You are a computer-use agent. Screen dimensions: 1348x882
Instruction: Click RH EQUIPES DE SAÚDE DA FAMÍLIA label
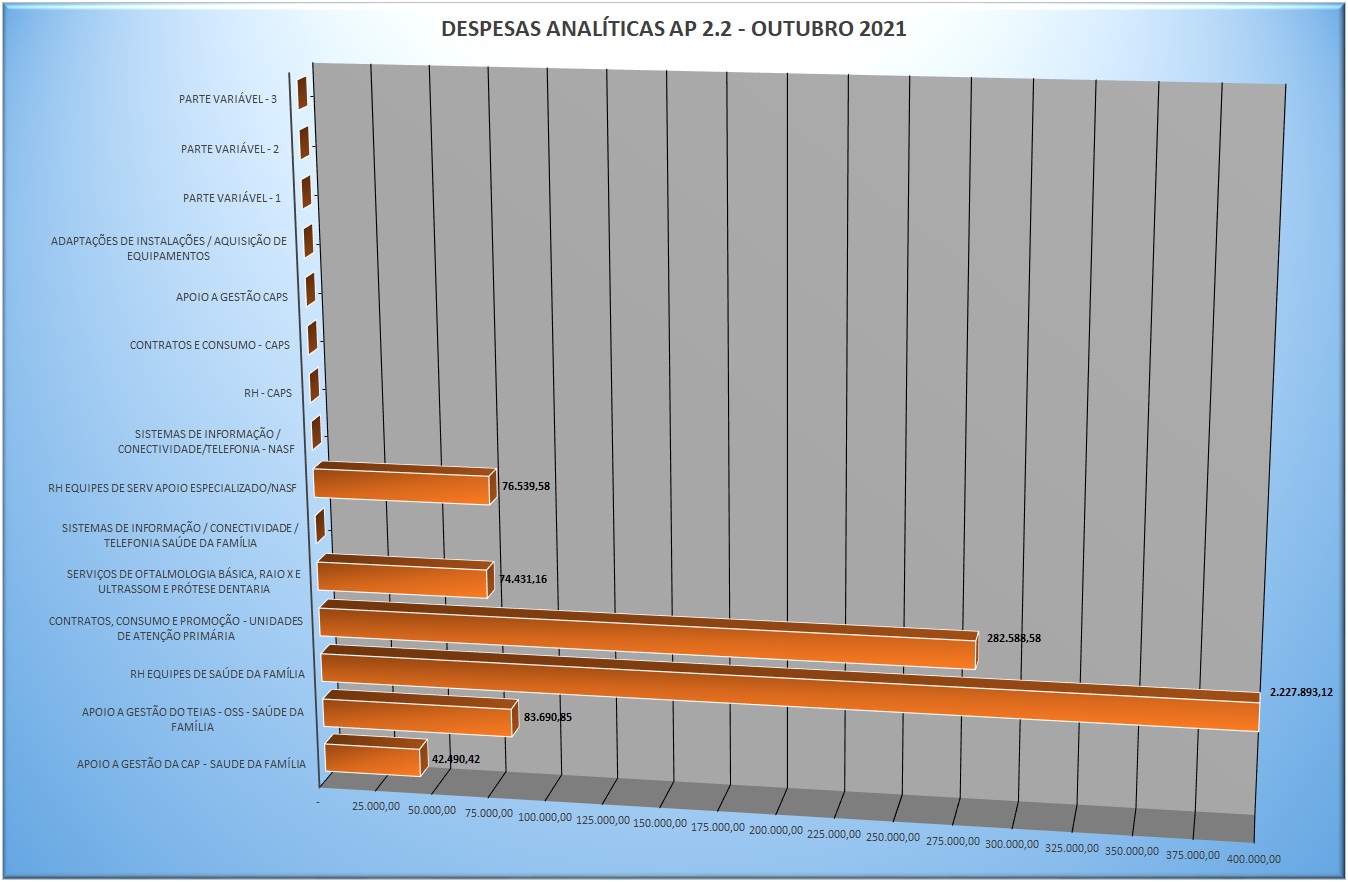(218, 674)
